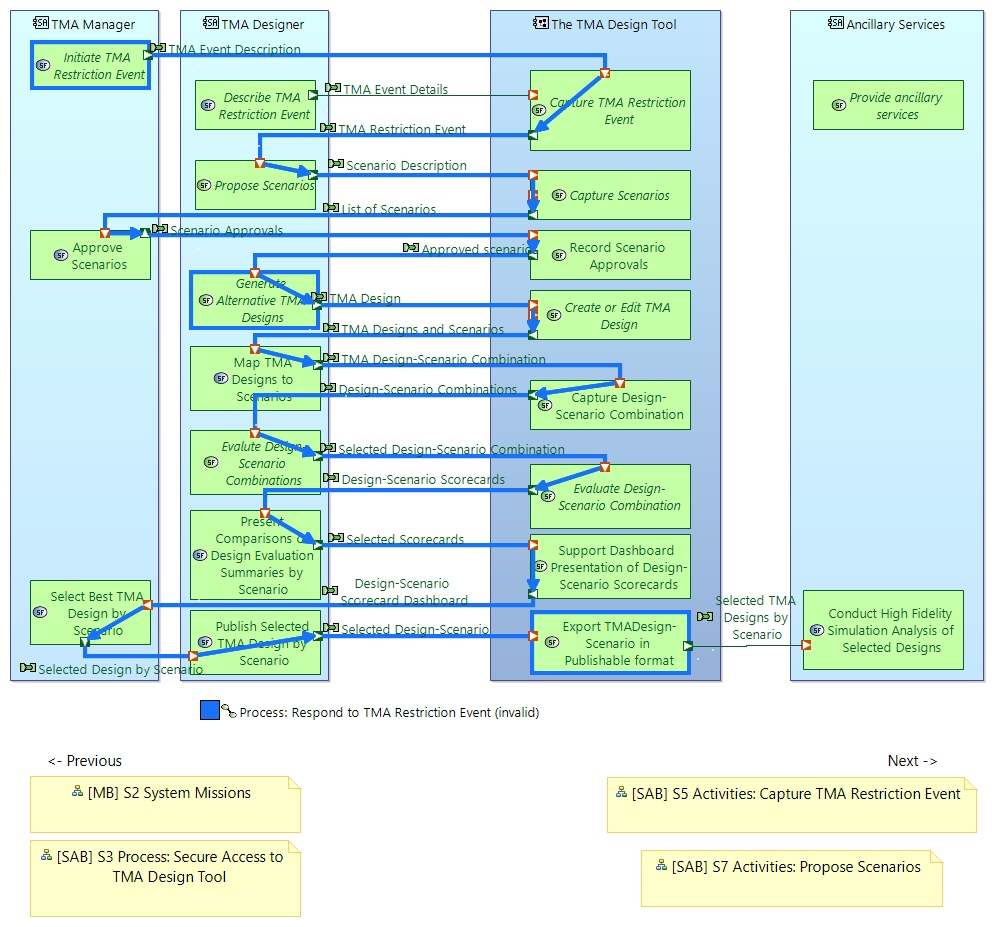The width and height of the screenshot is (996, 927).
Task: Select Evaluate Design-Scenario Combination tool block
Action: [610, 497]
